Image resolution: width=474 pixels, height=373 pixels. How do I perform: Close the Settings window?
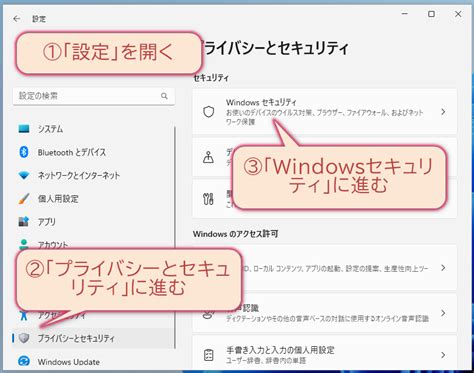pos(458,14)
